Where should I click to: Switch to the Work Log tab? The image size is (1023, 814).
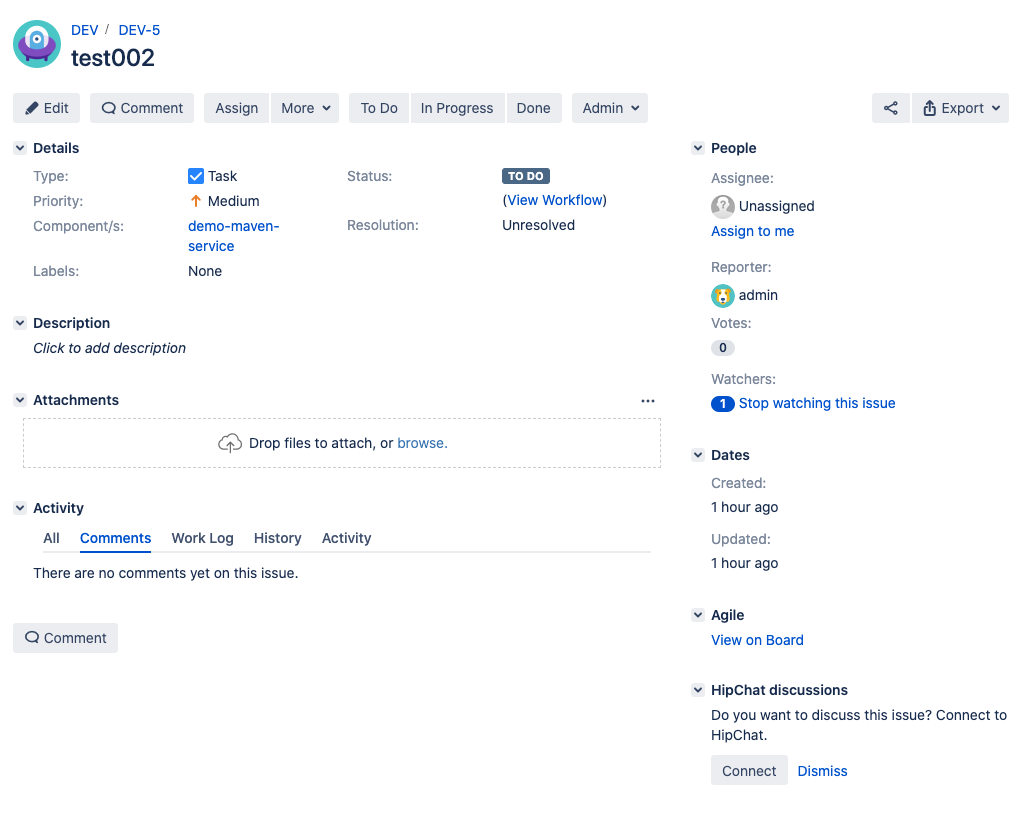tap(202, 538)
